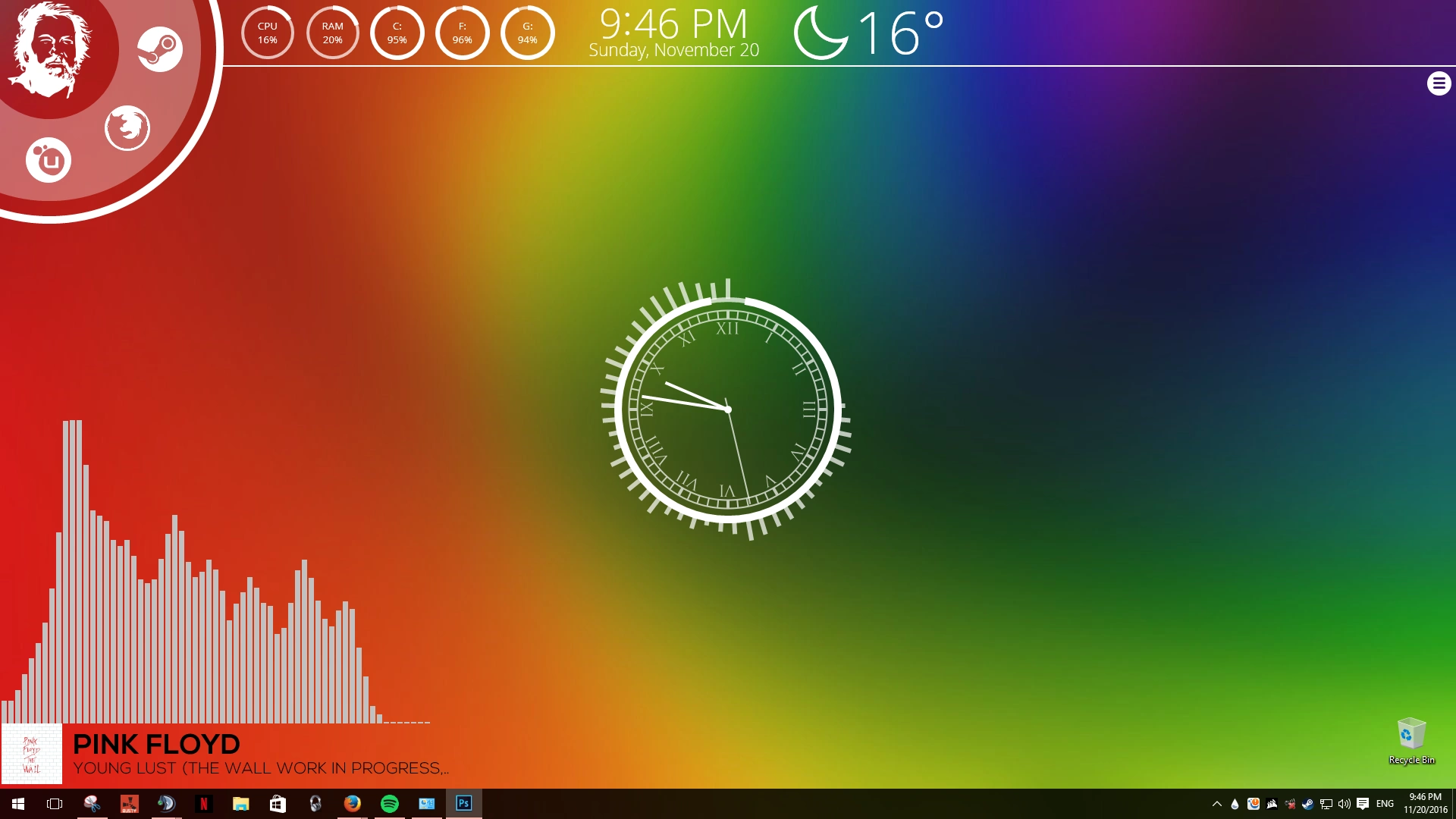Image resolution: width=1456 pixels, height=819 pixels.
Task: Open Steam from the system tray
Action: click(x=1308, y=804)
